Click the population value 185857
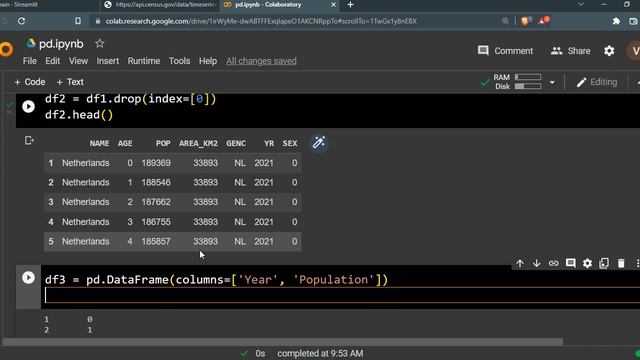640x360 pixels. pos(156,241)
